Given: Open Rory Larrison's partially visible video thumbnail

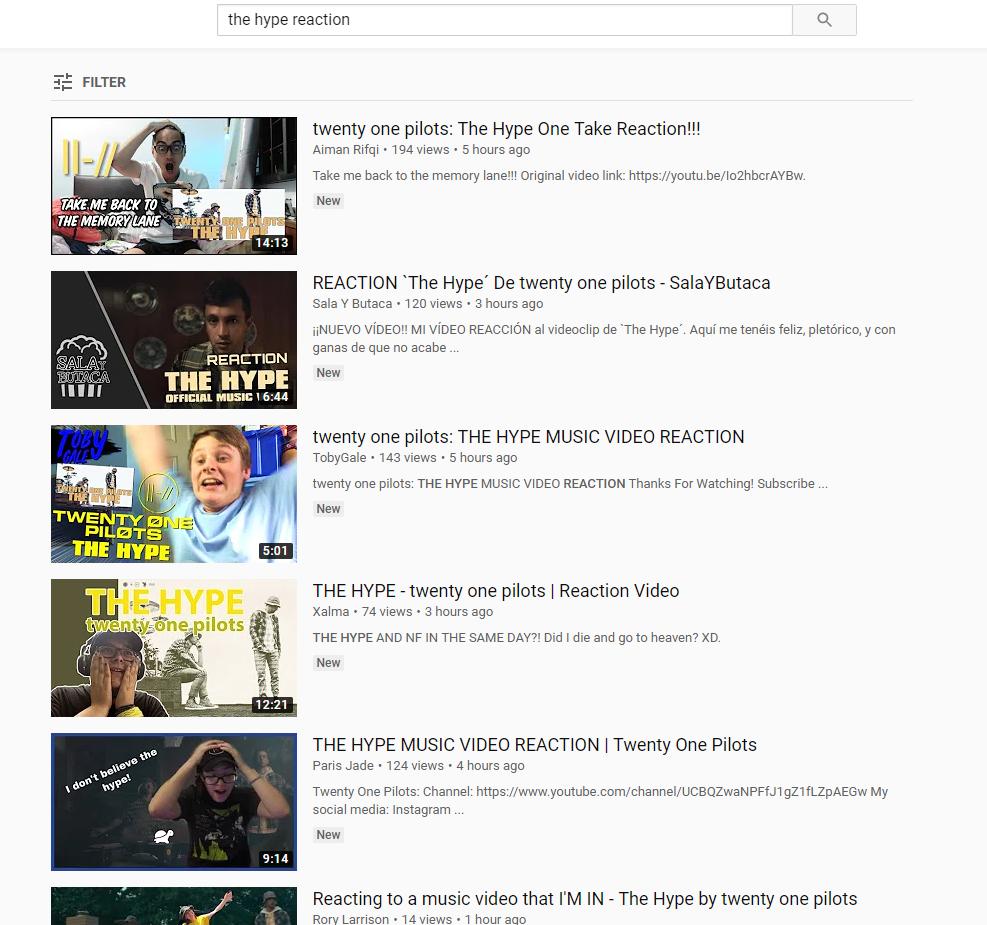Looking at the screenshot, I should pos(174,906).
